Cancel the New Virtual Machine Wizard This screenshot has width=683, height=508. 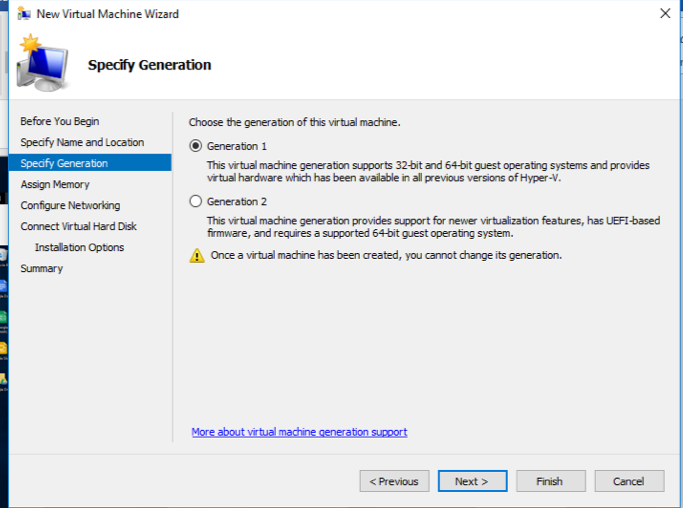coord(629,481)
